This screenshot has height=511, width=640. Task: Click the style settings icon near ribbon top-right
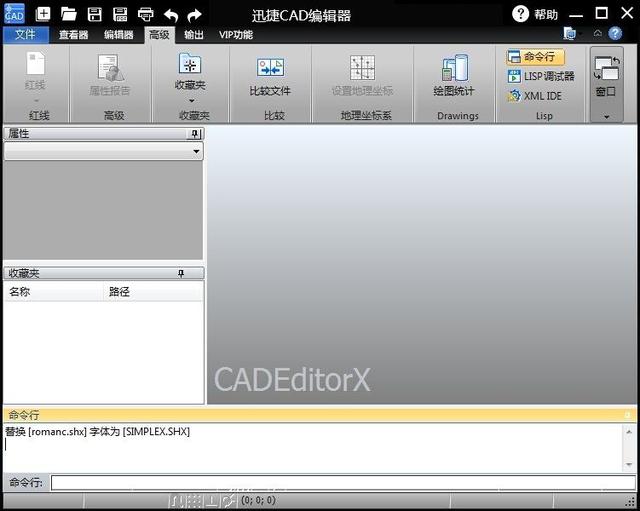[x=569, y=33]
